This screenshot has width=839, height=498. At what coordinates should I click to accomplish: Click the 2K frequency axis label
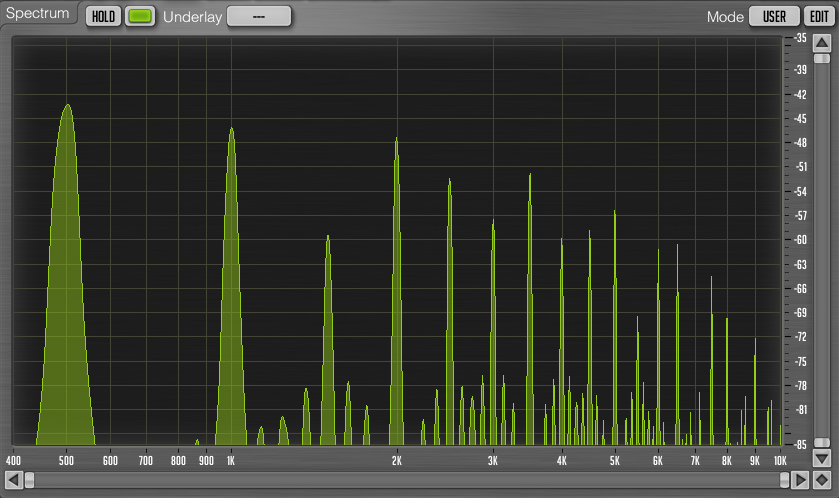(x=397, y=460)
